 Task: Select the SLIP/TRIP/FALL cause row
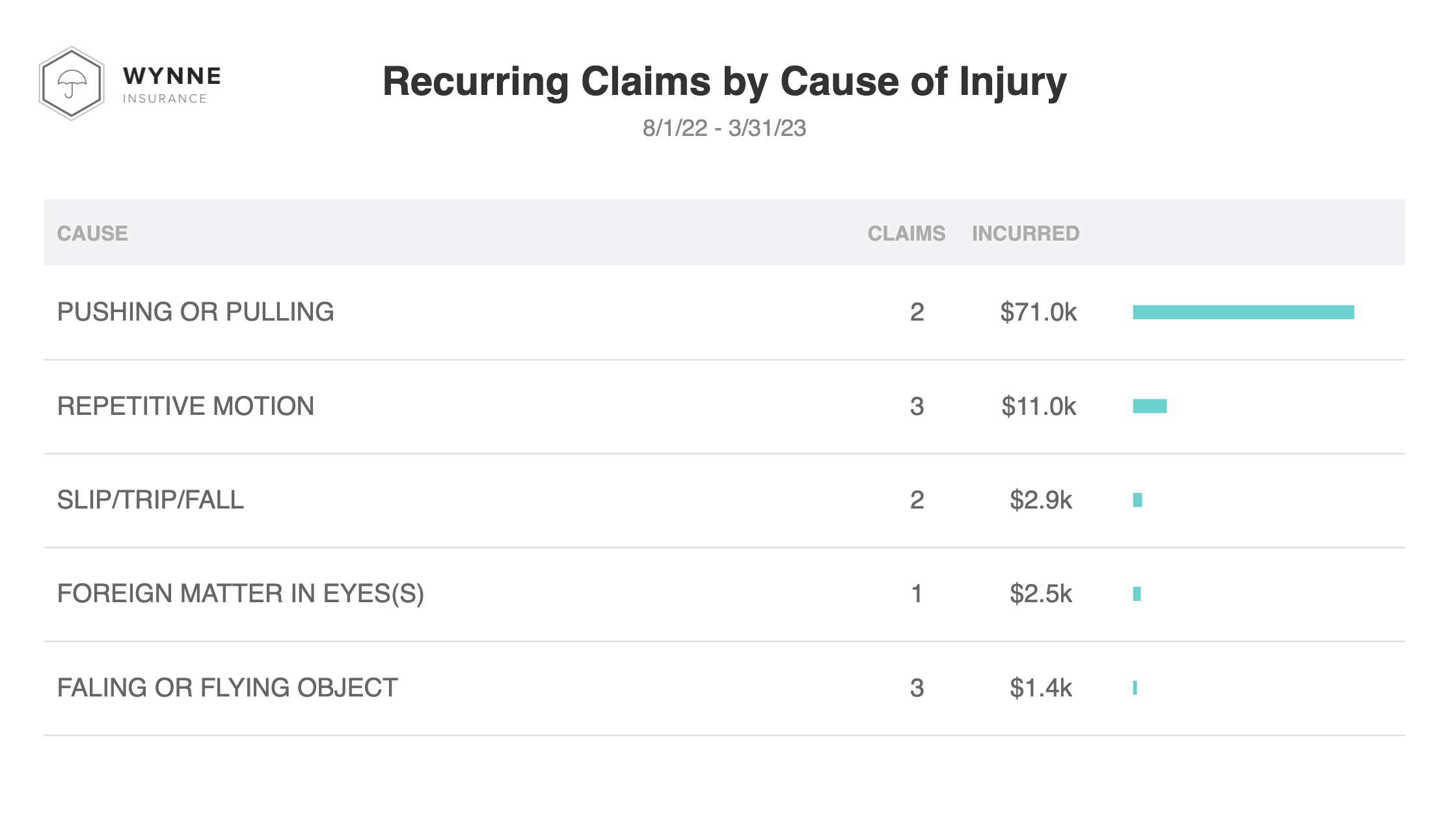click(724, 500)
